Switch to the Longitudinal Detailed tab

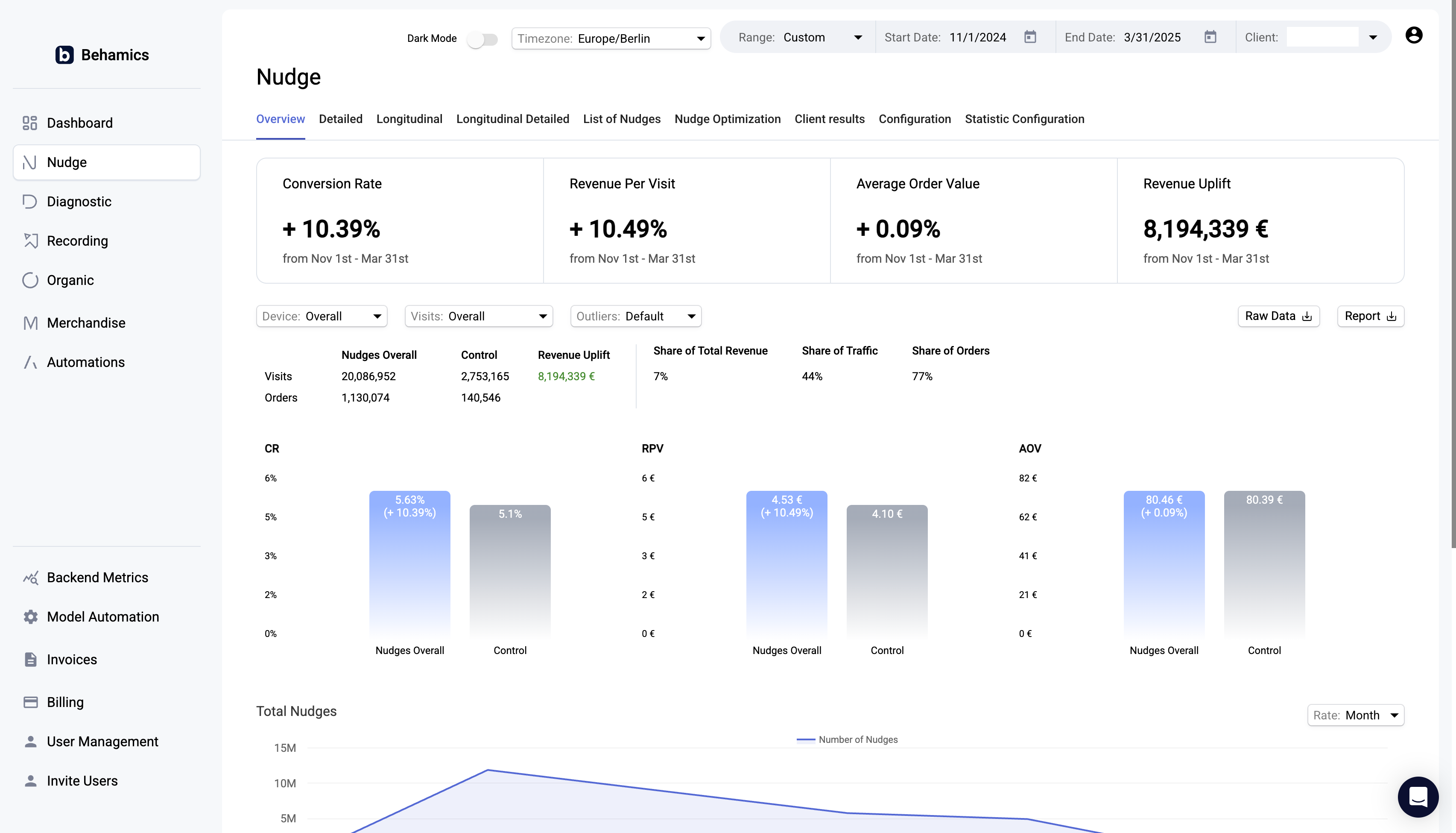coord(512,119)
